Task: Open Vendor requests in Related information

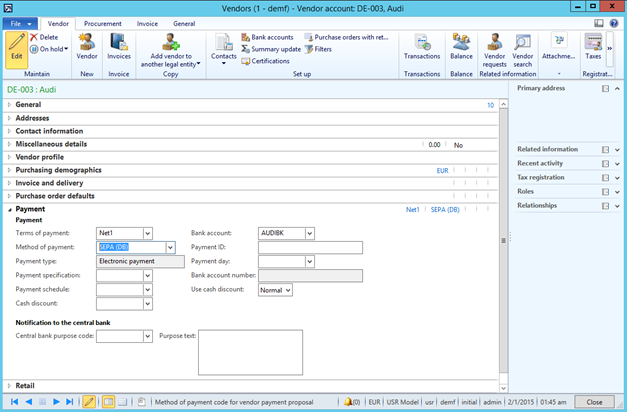Action: pos(494,47)
